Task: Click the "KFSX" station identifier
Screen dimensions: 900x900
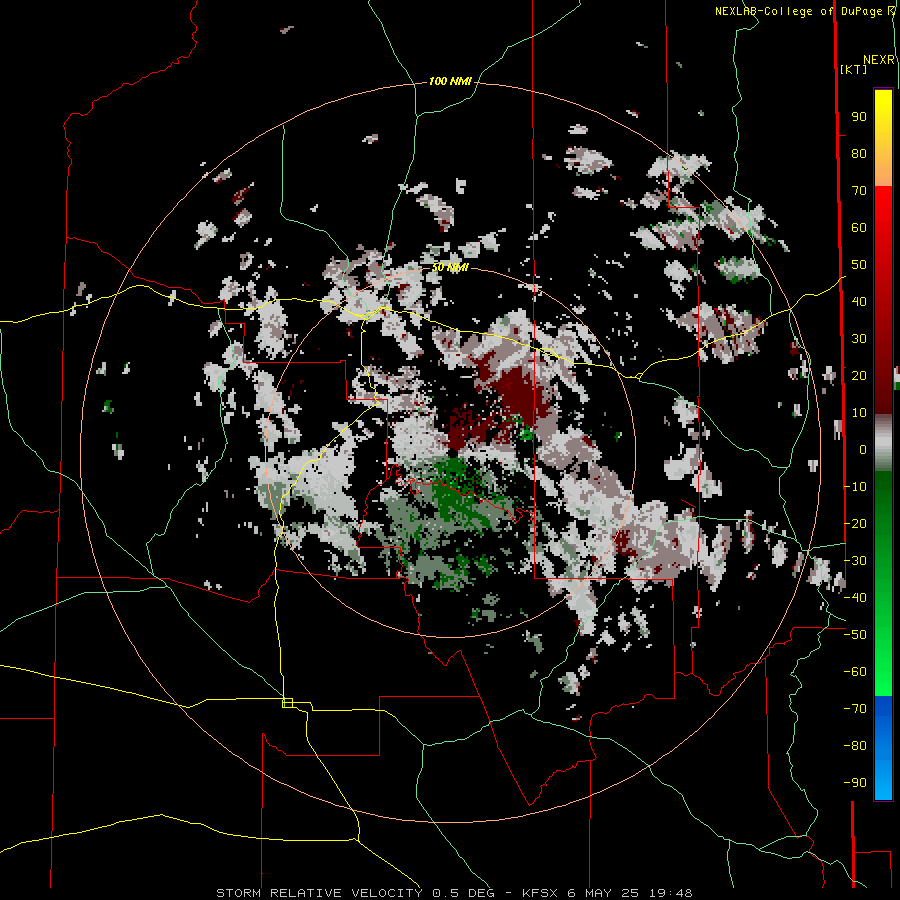Action: point(540,893)
